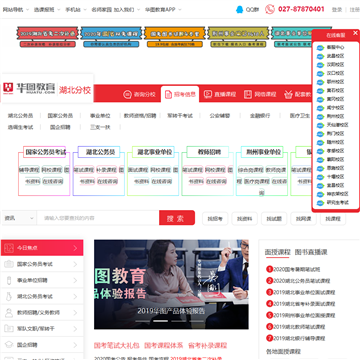This screenshot has height=360, width=360.
Task: Click the chat icon beside 荆州校区
Action: click(320, 117)
